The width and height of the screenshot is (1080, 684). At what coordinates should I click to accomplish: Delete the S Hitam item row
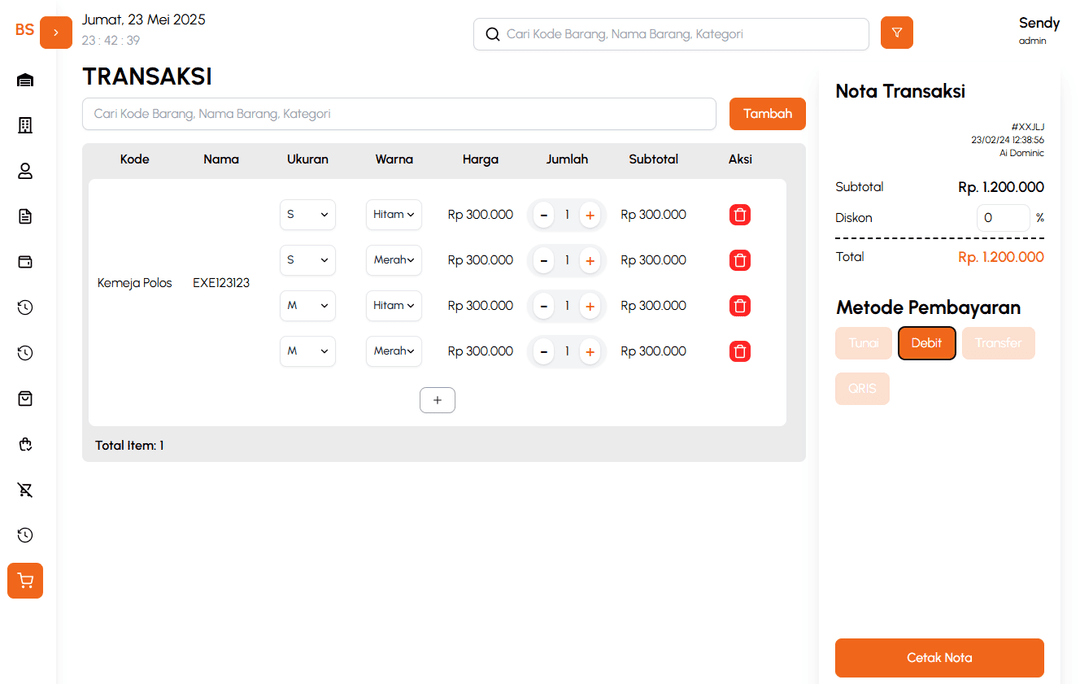(740, 215)
